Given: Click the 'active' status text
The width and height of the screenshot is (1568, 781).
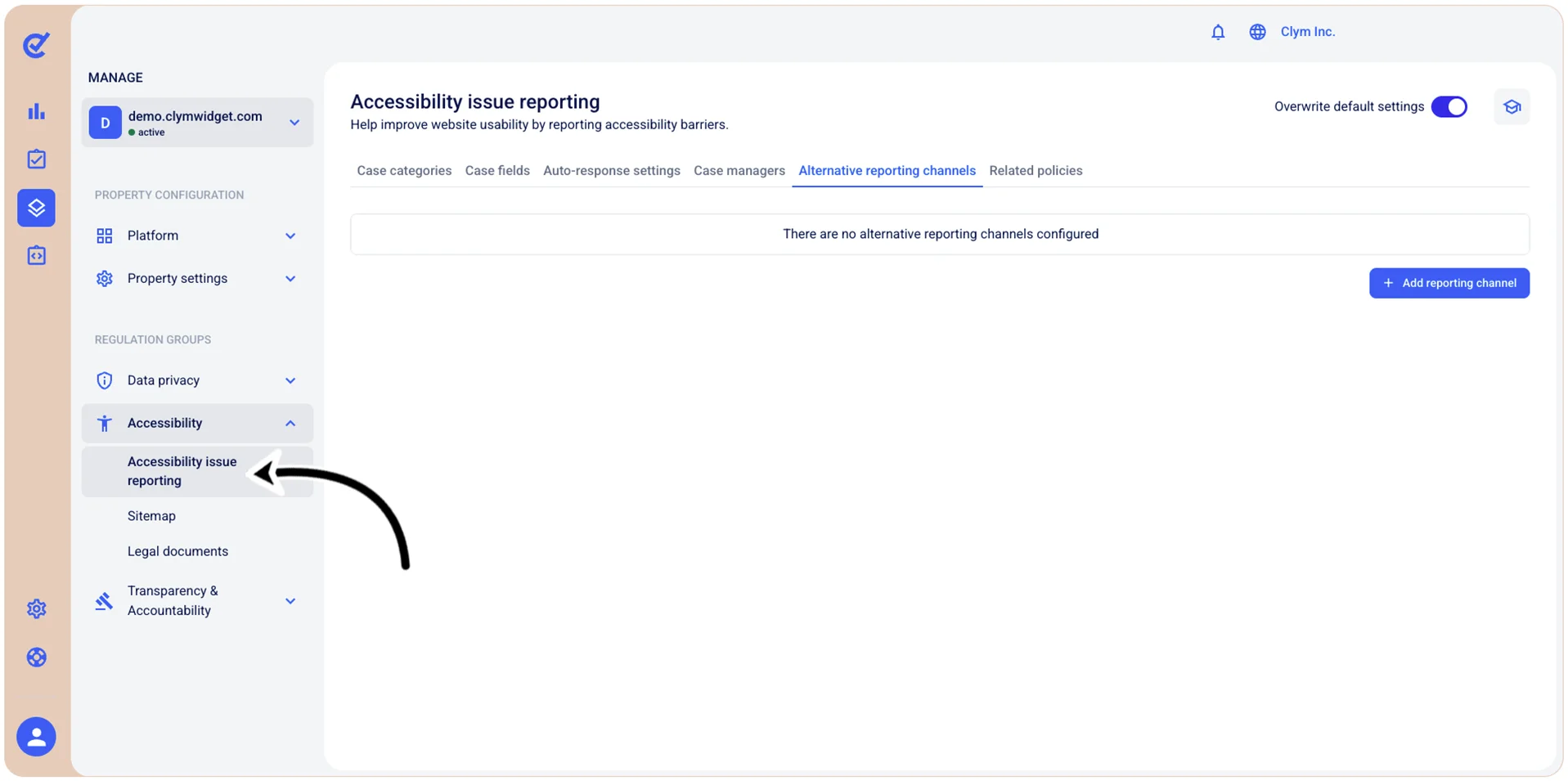Looking at the screenshot, I should [151, 132].
